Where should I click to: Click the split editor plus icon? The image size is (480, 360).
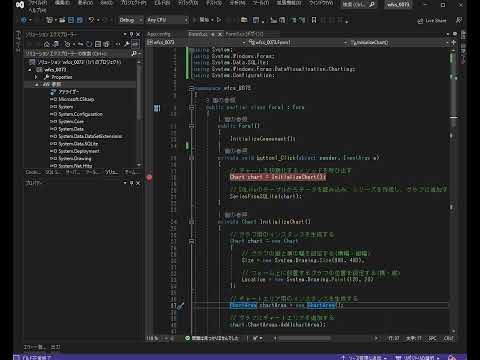click(453, 42)
